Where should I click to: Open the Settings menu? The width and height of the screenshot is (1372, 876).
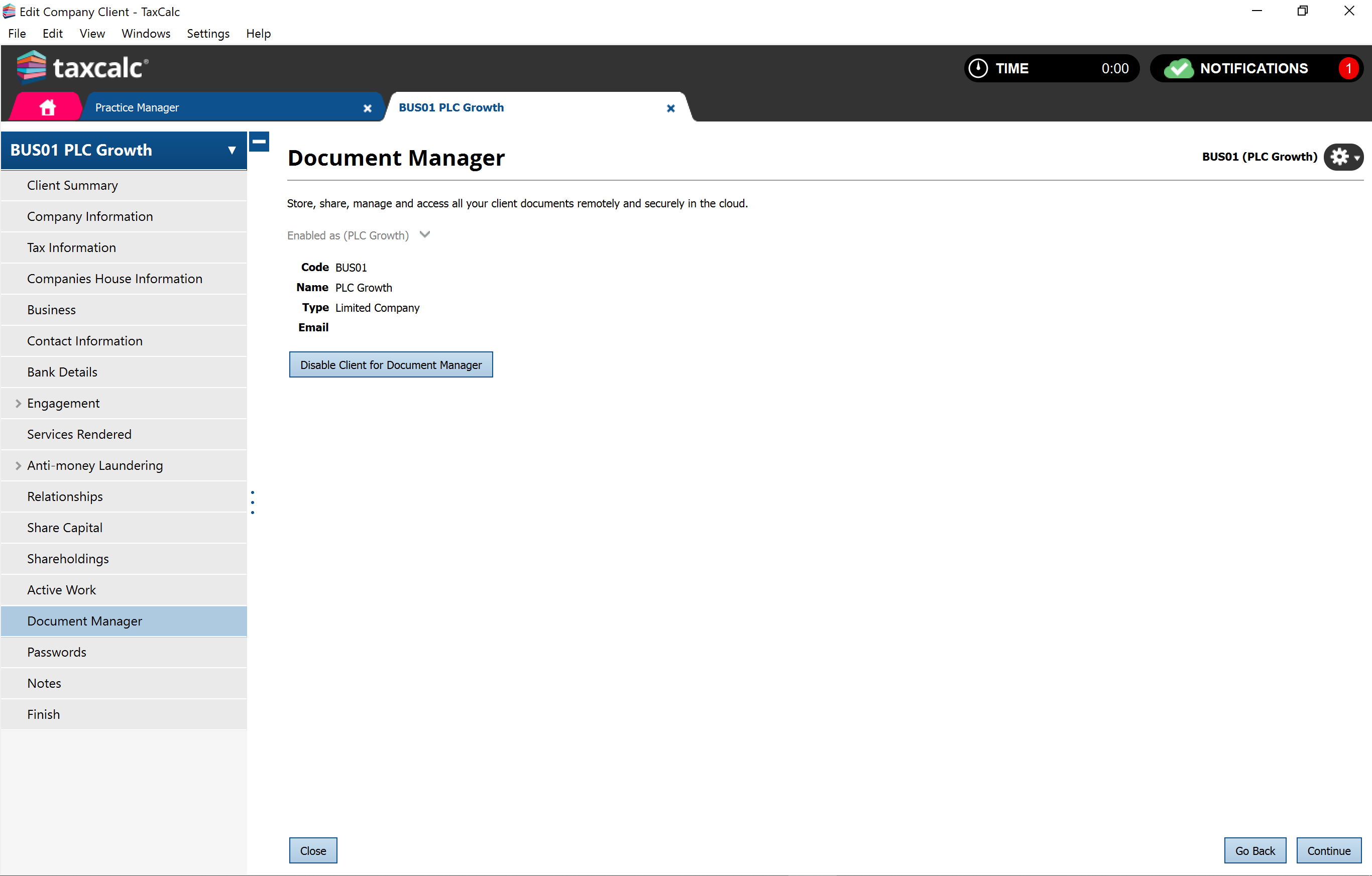click(x=208, y=34)
